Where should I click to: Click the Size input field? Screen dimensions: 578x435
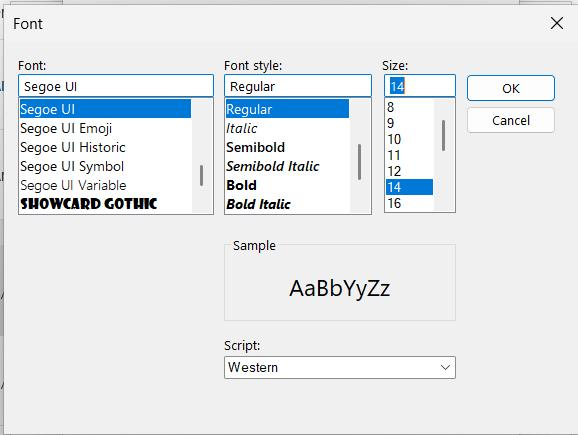click(x=420, y=86)
